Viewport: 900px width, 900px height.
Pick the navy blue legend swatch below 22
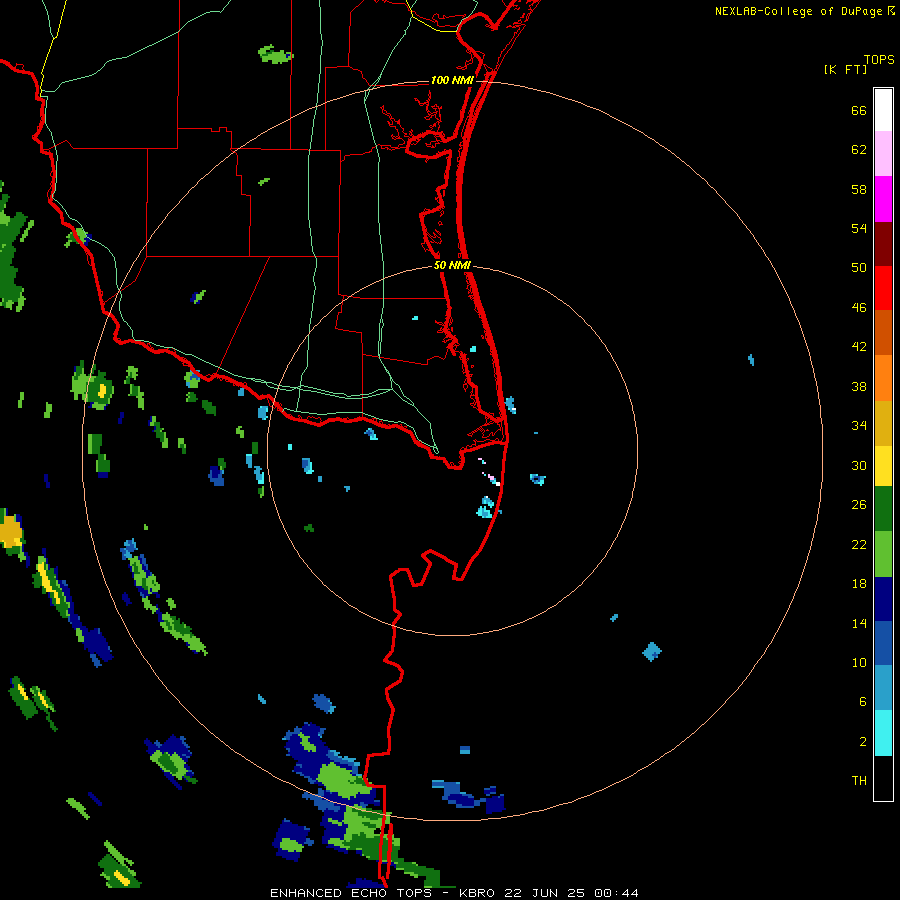883,599
